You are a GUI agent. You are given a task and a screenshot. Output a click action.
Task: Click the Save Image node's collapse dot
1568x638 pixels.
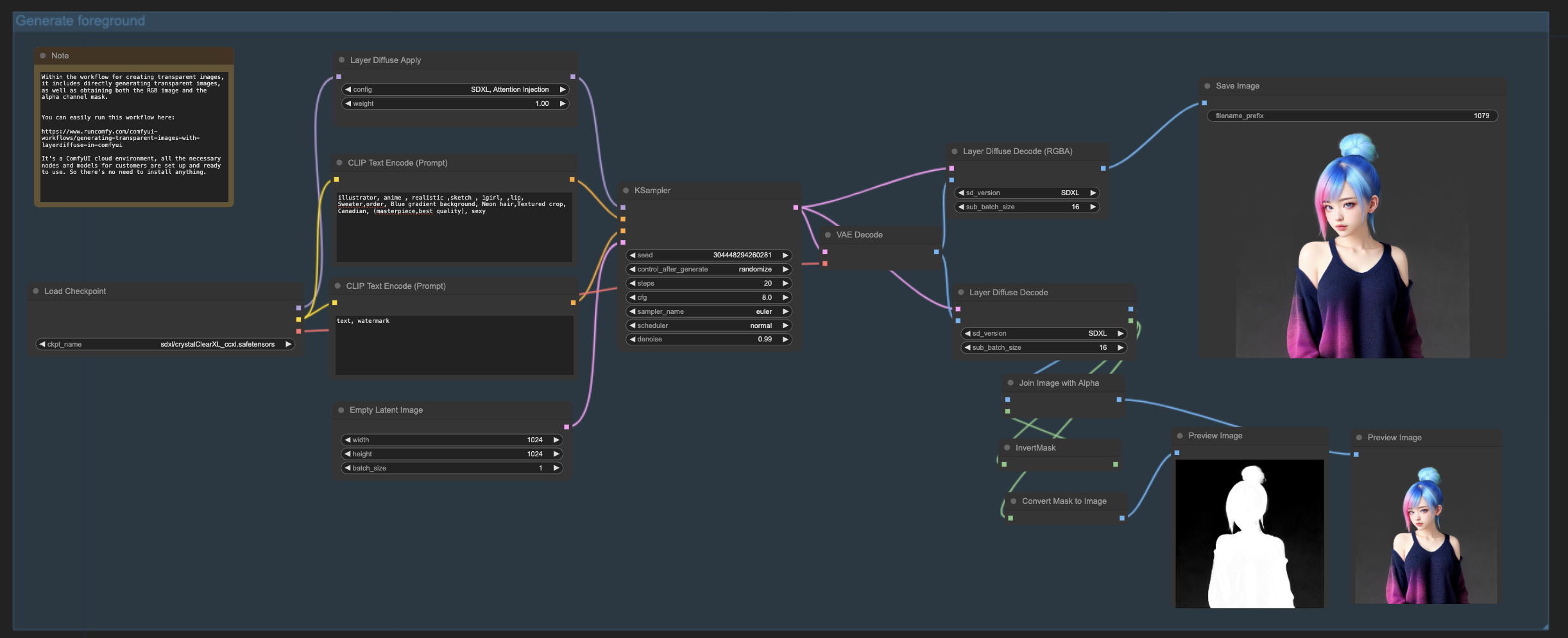(1207, 86)
